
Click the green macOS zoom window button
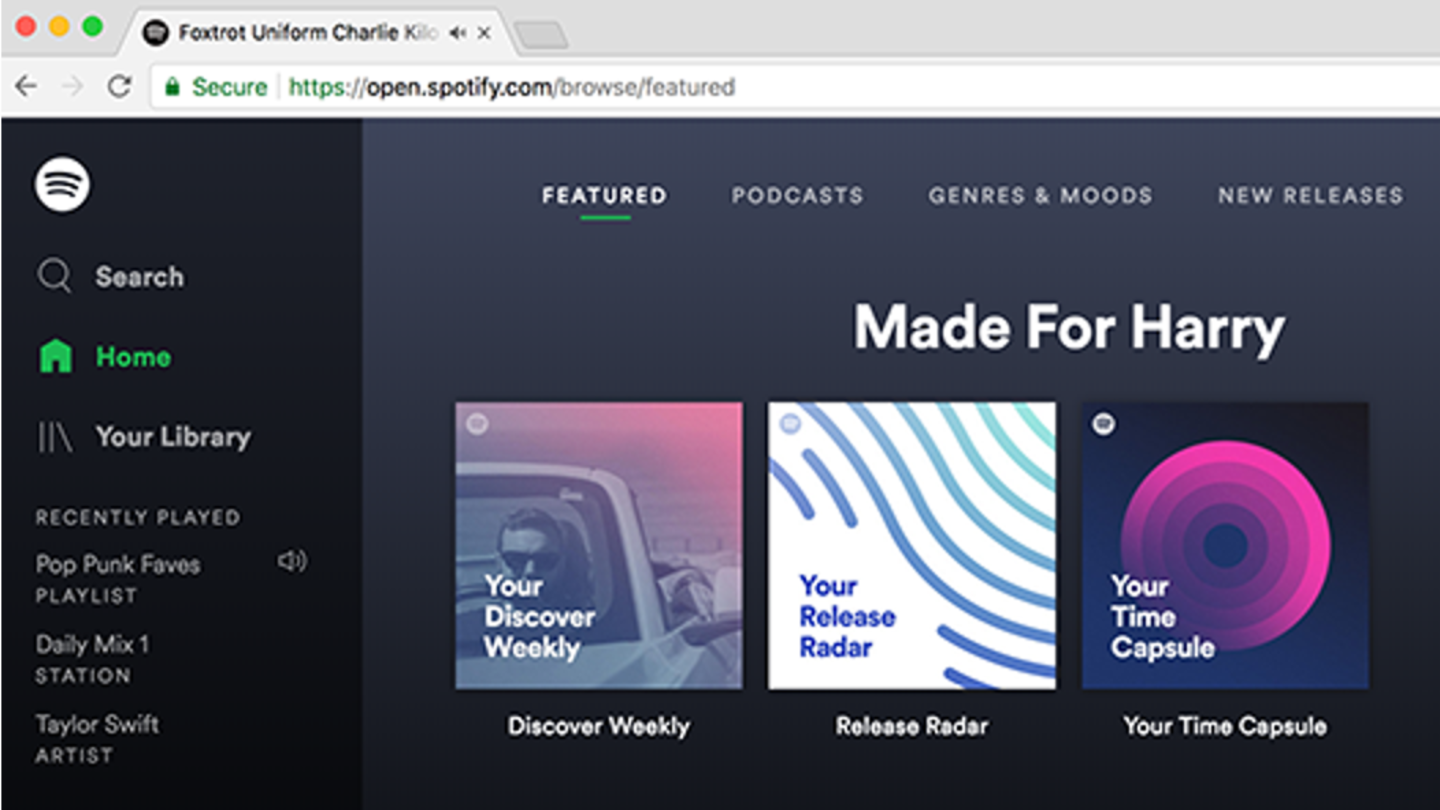click(92, 27)
